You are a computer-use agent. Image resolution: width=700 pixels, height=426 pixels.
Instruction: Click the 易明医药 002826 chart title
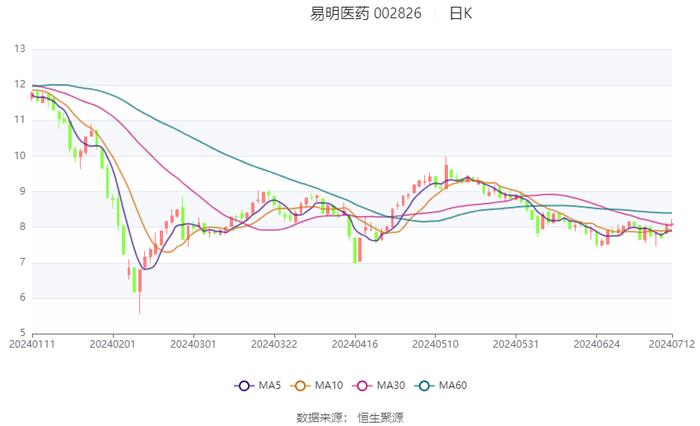click(x=366, y=13)
